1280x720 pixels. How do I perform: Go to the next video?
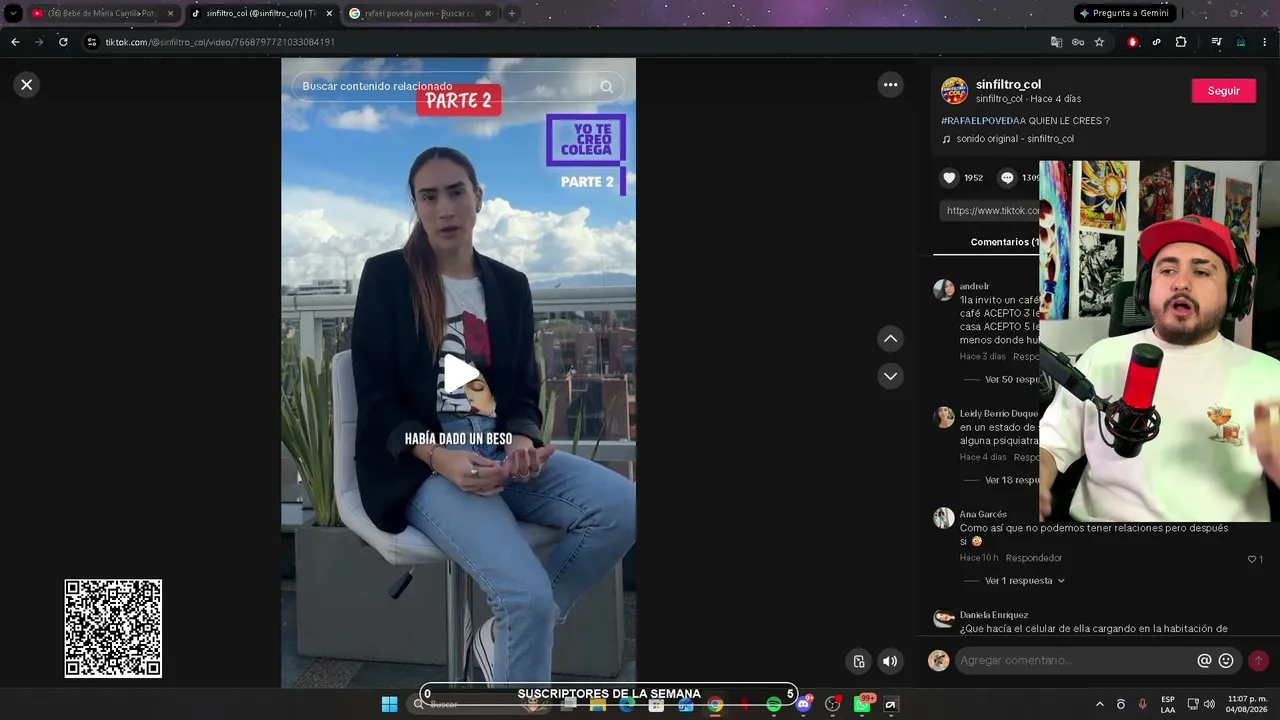(x=890, y=376)
